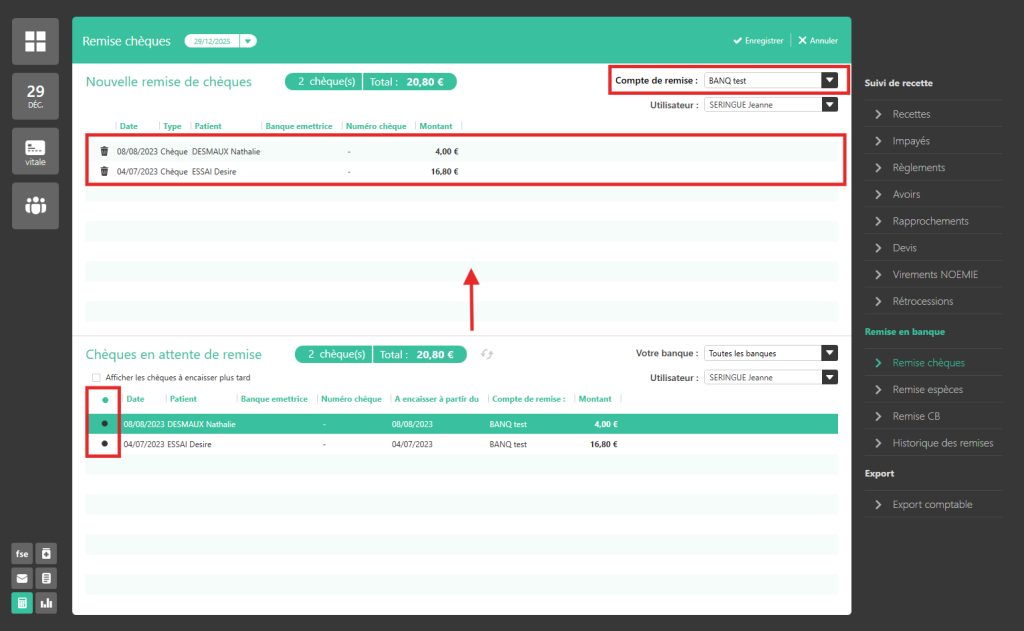Click Enregistrer to save the remise

(x=757, y=41)
